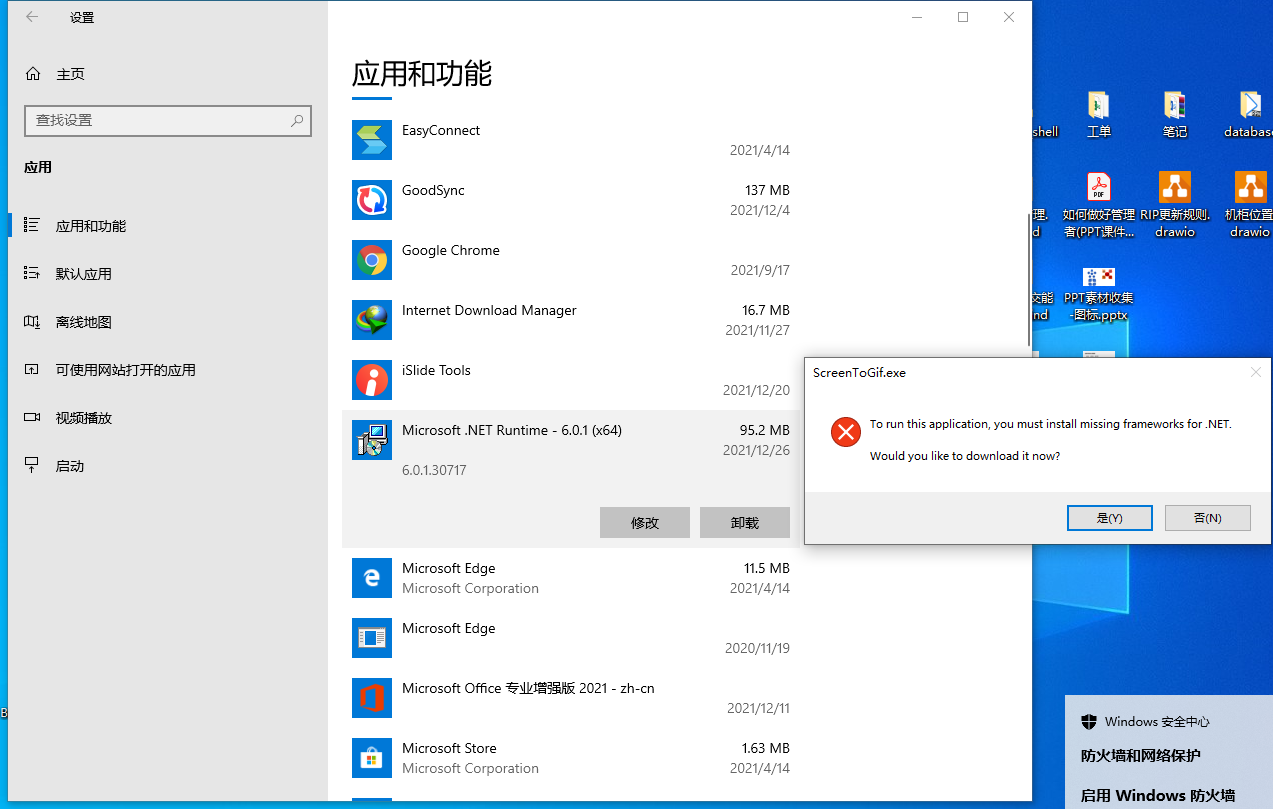Screen dimensions: 1273x809
Task: Select EasyConnect entry name
Action: click(x=441, y=130)
